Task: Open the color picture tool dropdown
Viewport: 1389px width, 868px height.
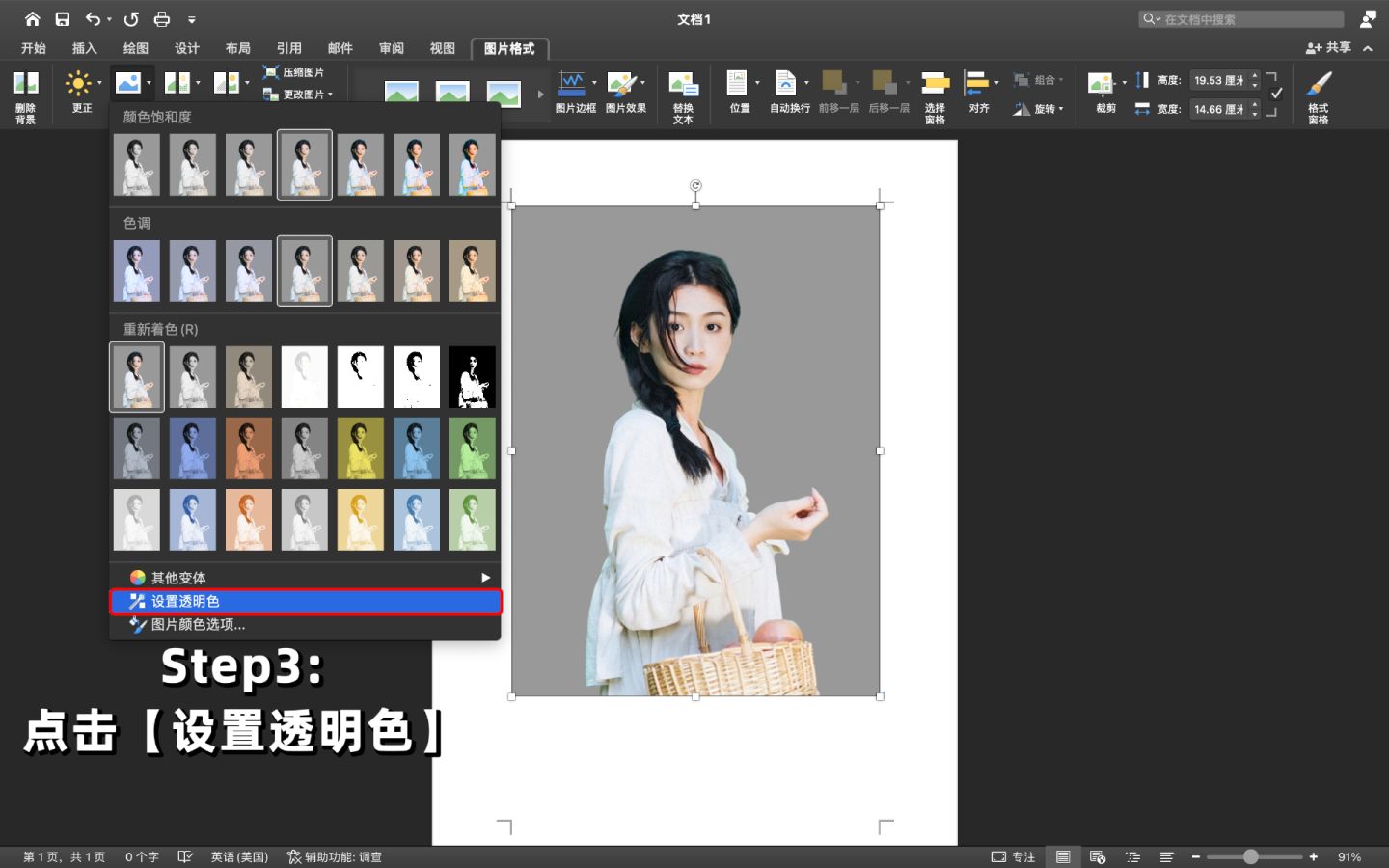Action: (131, 83)
